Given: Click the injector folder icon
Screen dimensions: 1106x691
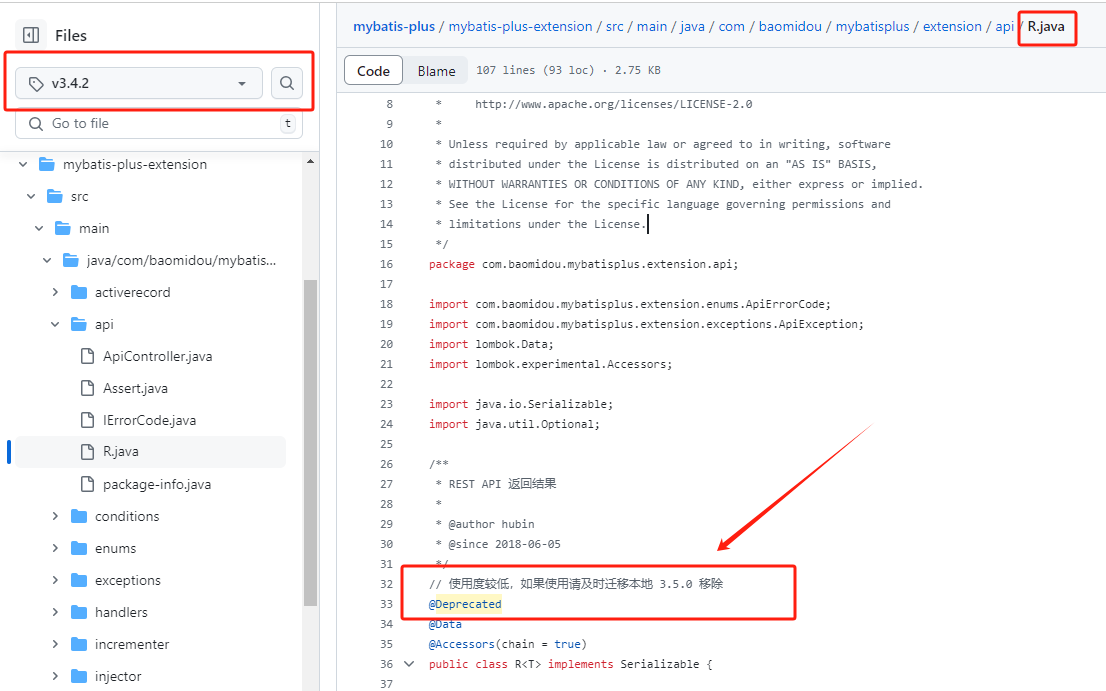Looking at the screenshot, I should coord(79,676).
